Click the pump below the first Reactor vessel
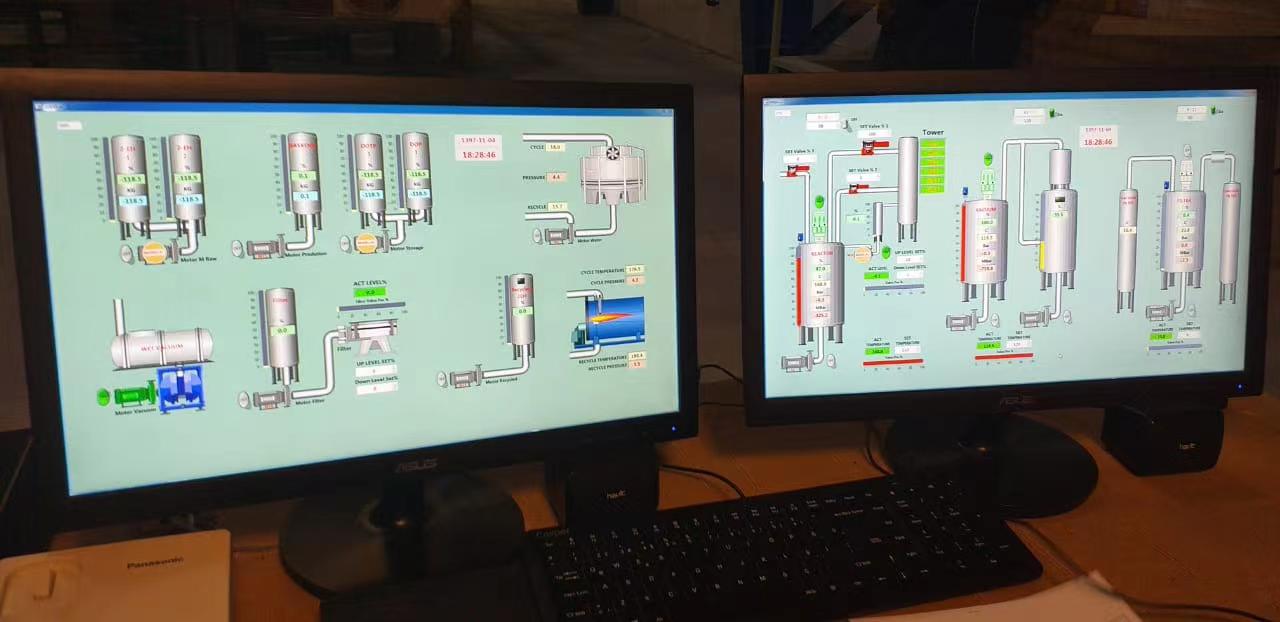 point(797,362)
